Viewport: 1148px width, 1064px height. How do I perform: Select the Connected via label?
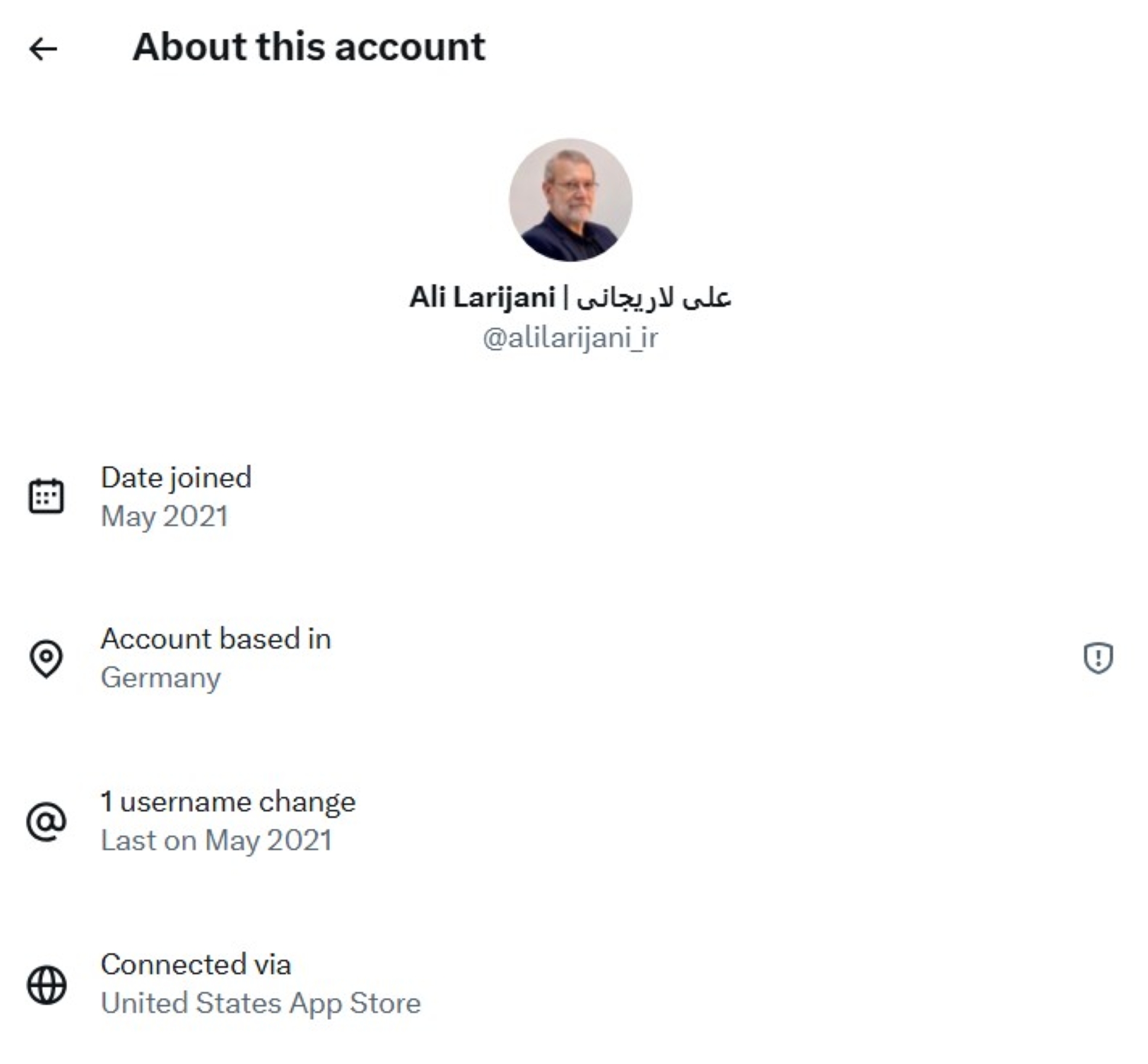[196, 964]
